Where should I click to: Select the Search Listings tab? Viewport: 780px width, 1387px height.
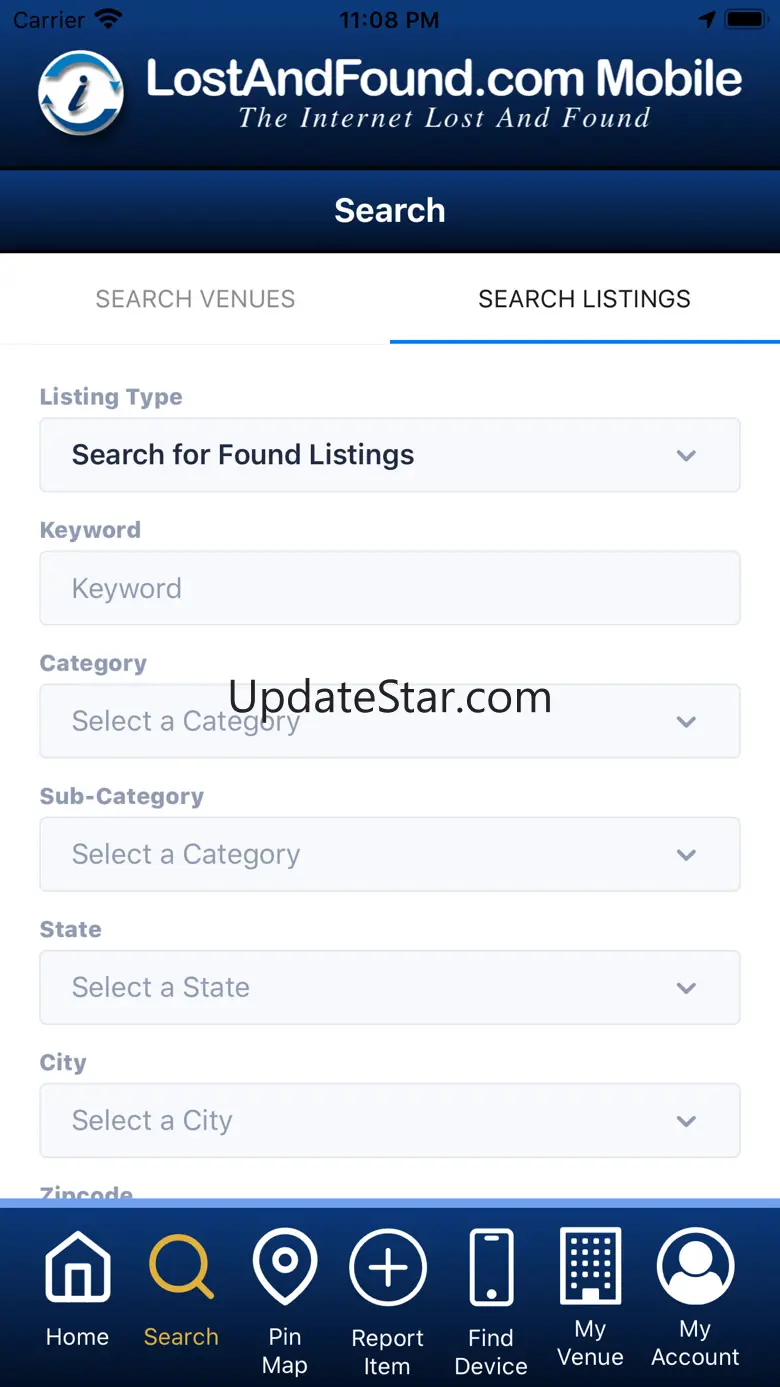point(585,299)
